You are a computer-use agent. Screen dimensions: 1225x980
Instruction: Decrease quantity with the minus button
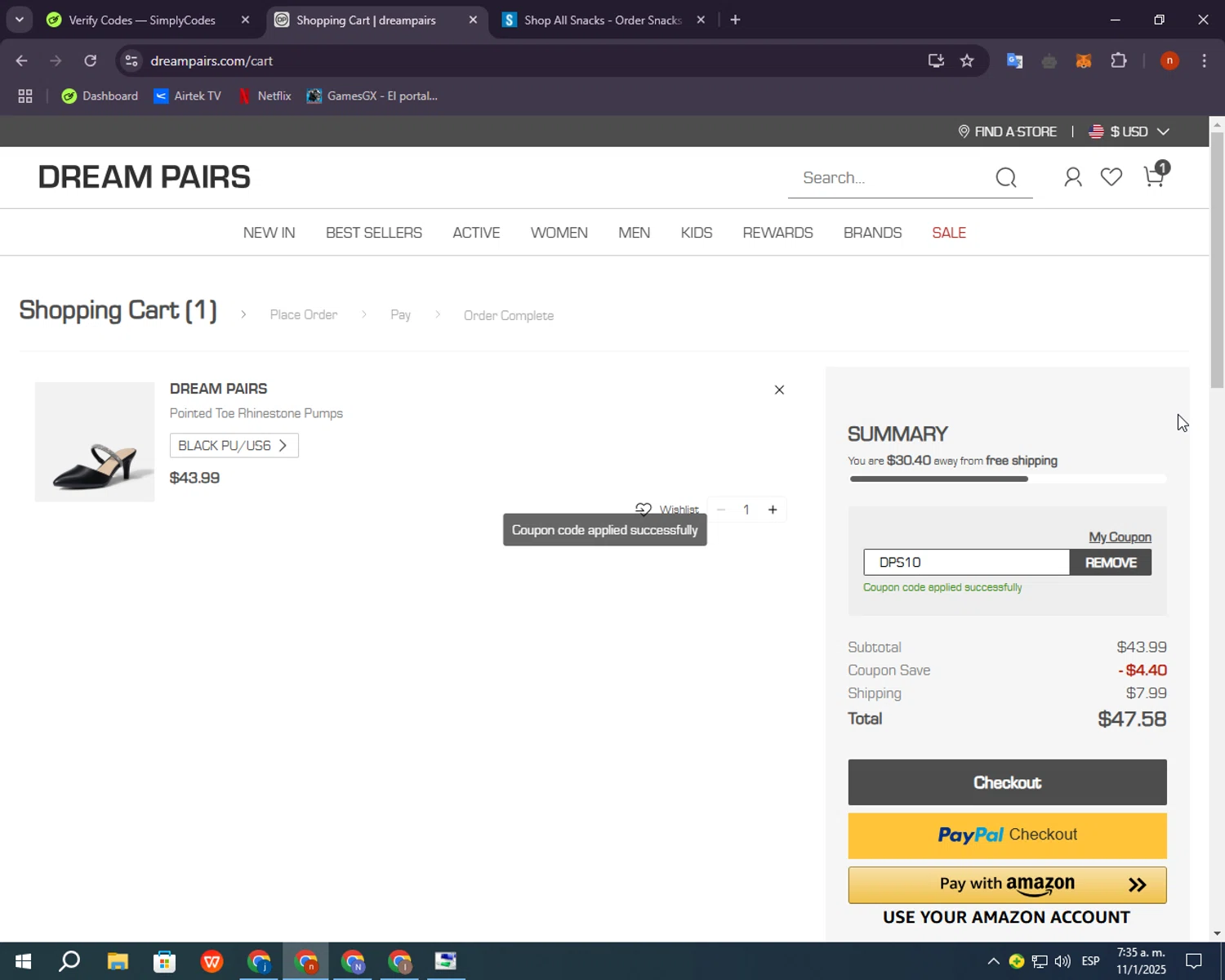pyautogui.click(x=721, y=510)
